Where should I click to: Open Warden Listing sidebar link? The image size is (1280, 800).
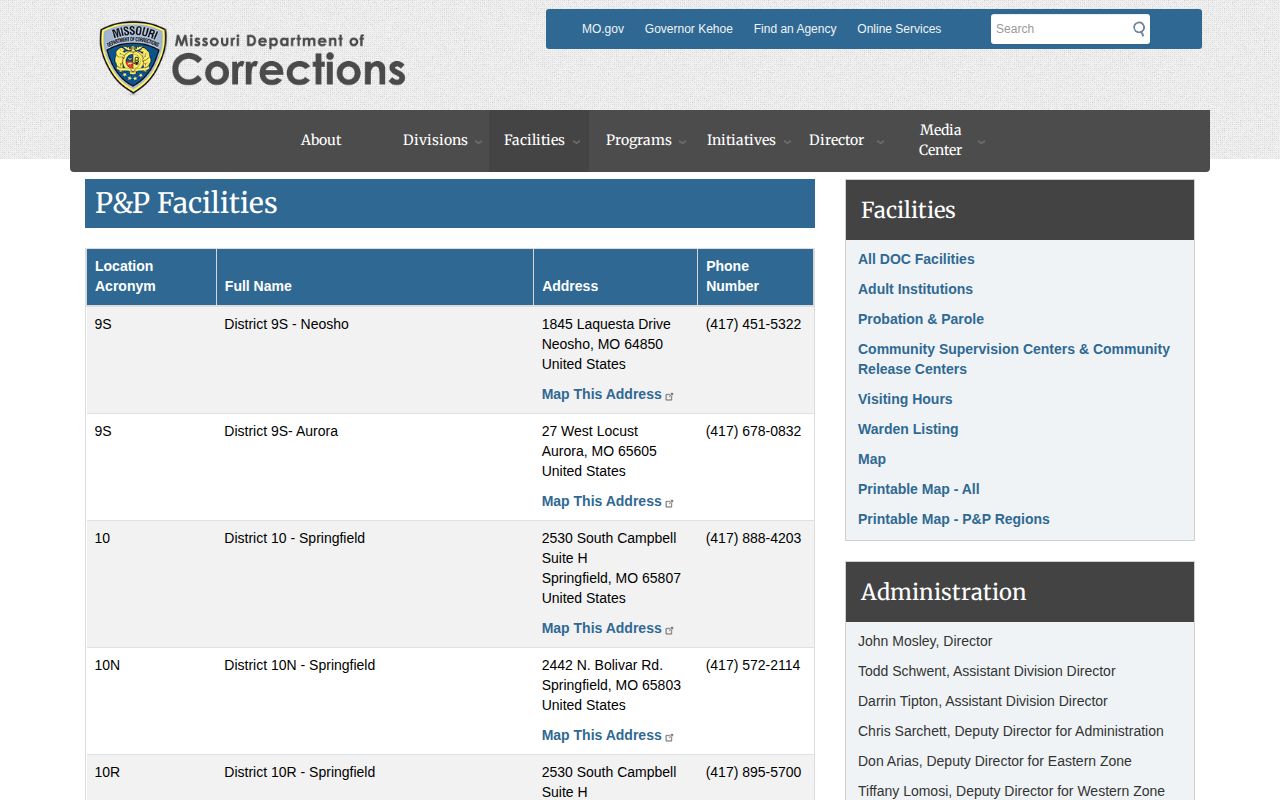pos(908,429)
